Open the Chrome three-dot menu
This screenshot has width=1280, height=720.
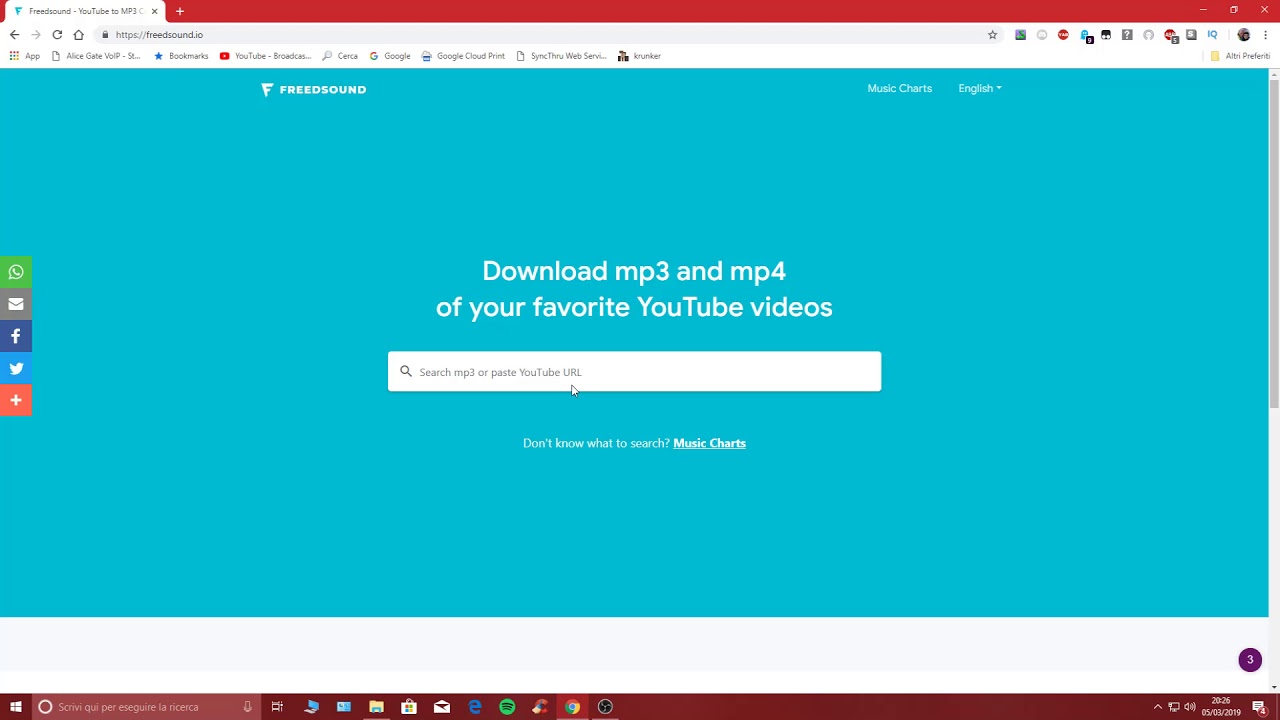[1265, 35]
